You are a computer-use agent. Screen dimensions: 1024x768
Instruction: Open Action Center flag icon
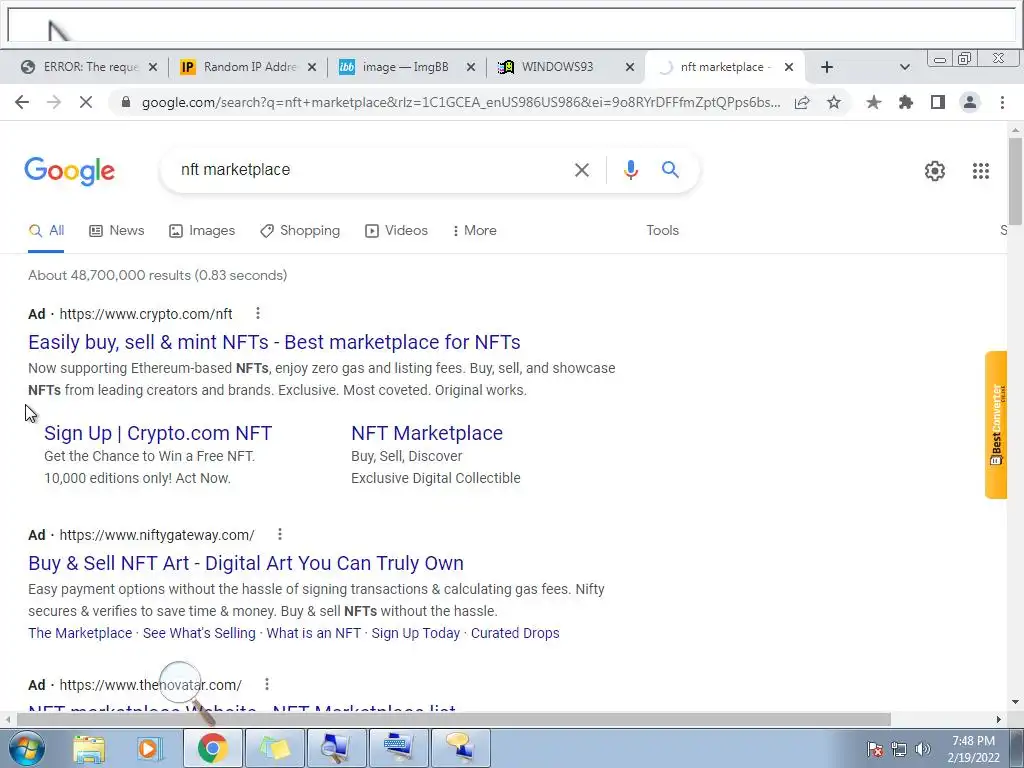point(875,749)
